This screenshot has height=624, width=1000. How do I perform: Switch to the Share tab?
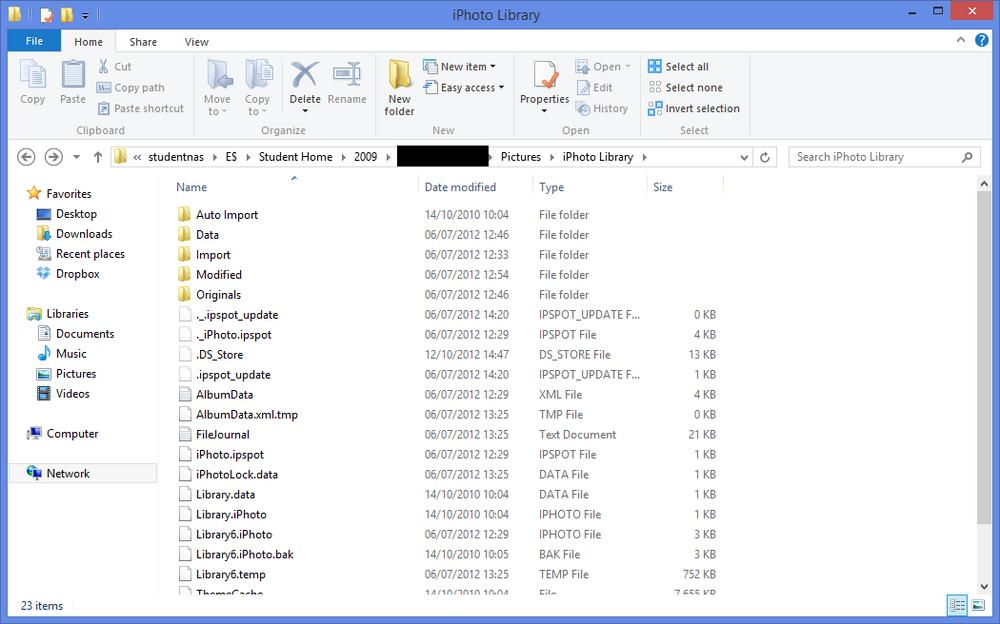pos(143,41)
